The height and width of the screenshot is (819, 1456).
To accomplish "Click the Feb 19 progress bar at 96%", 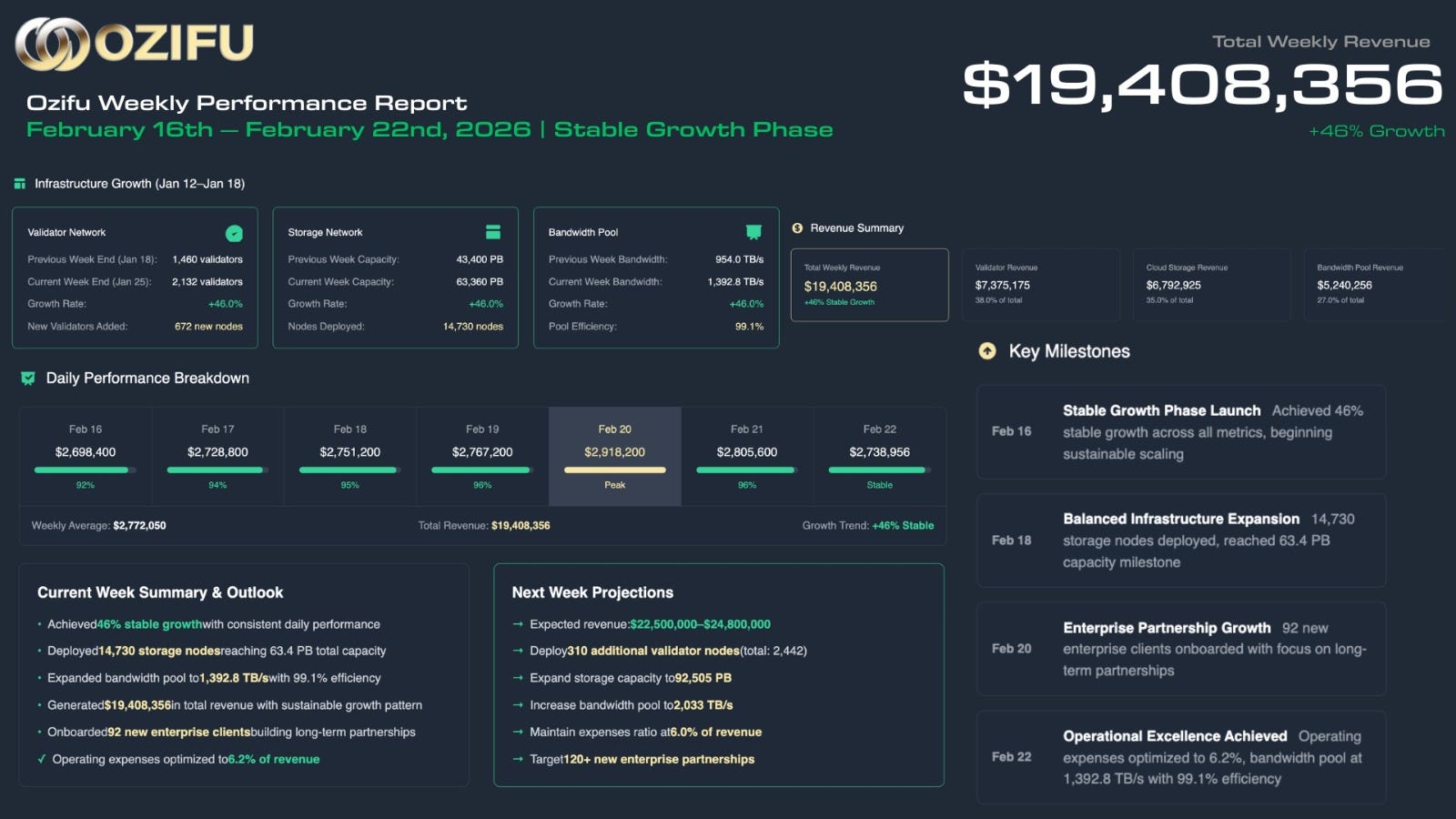I will click(x=482, y=470).
